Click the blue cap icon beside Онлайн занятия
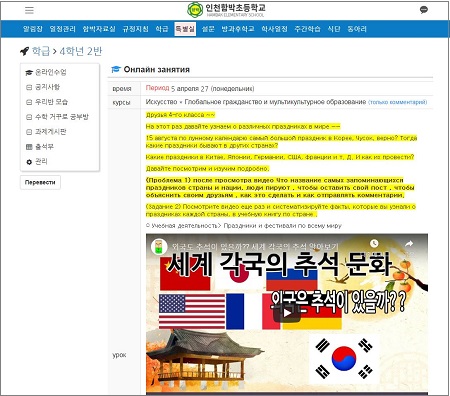The image size is (450, 396). pyautogui.click(x=116, y=69)
